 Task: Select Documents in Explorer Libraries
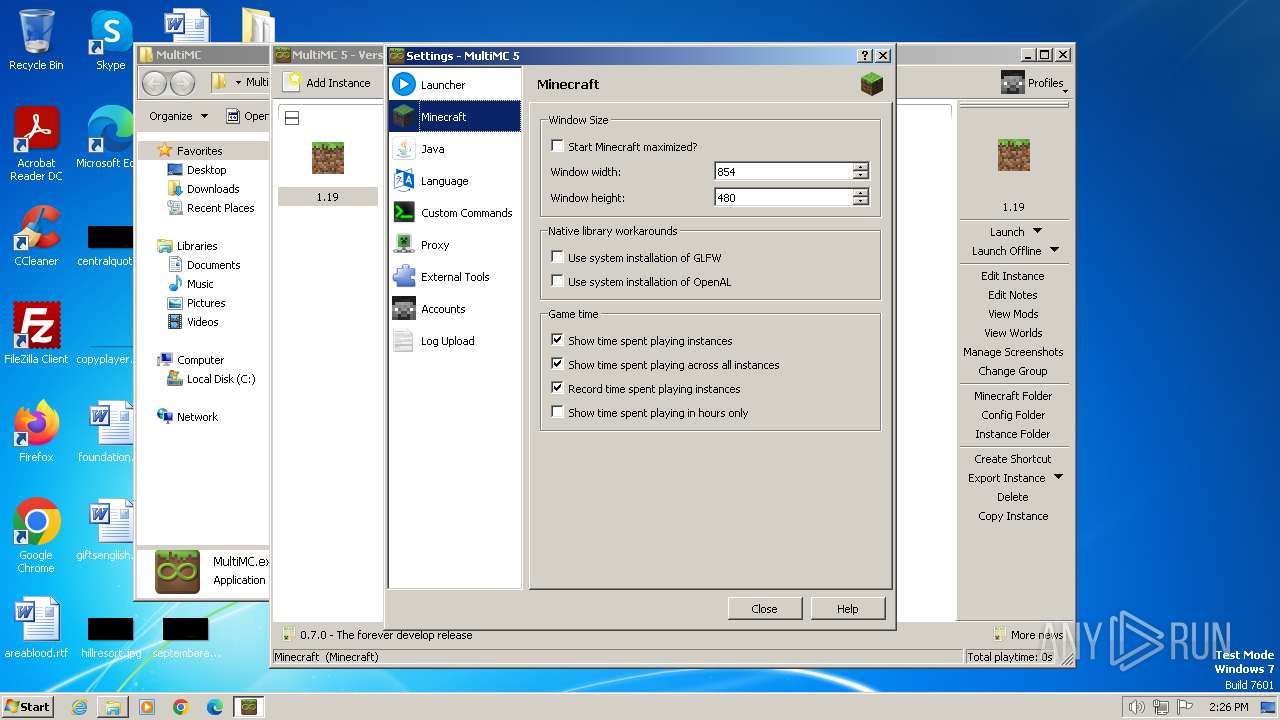213,264
